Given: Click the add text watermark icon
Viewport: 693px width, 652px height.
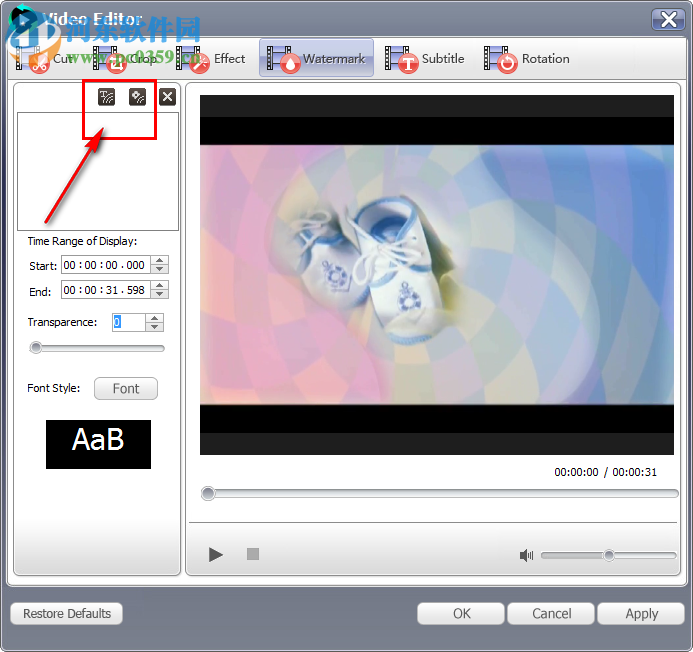Looking at the screenshot, I should pyautogui.click(x=107, y=97).
